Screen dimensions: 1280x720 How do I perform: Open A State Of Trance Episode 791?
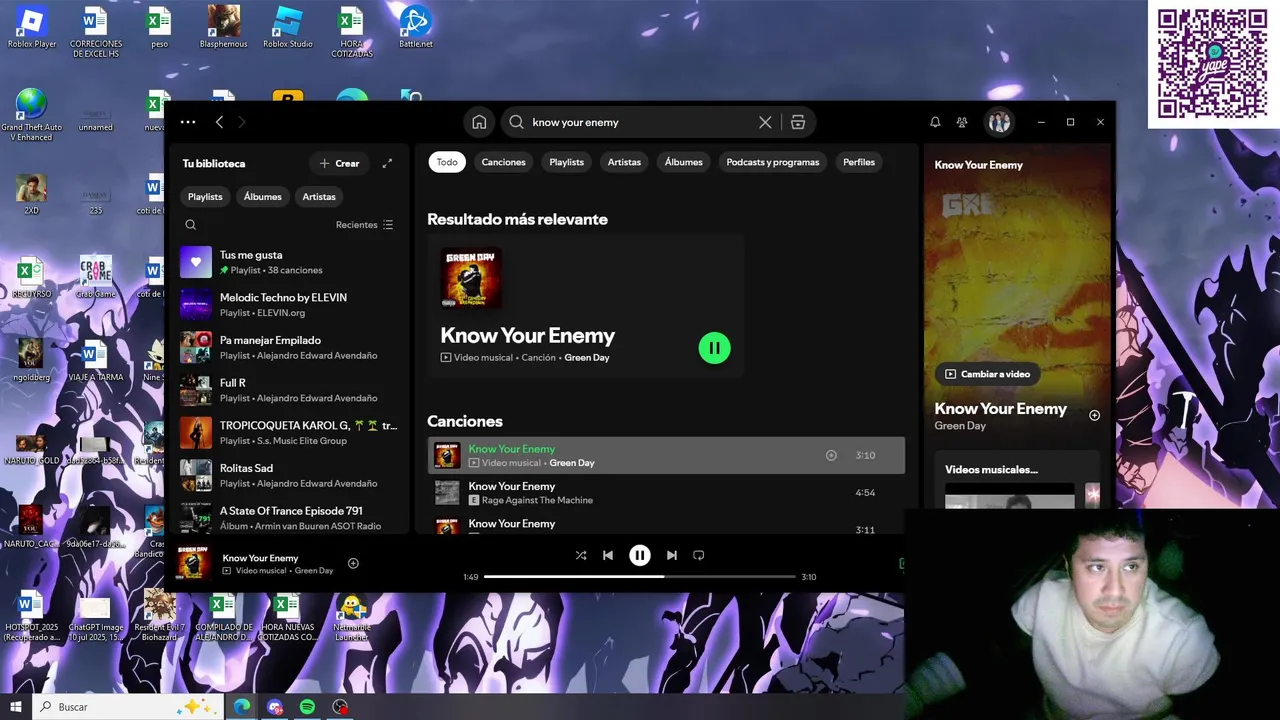pyautogui.click(x=290, y=518)
